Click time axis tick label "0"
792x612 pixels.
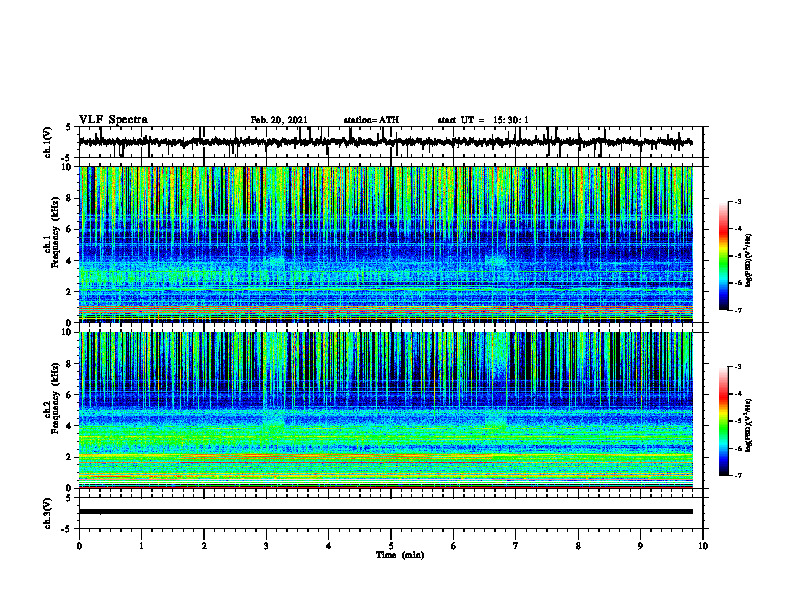[79, 546]
